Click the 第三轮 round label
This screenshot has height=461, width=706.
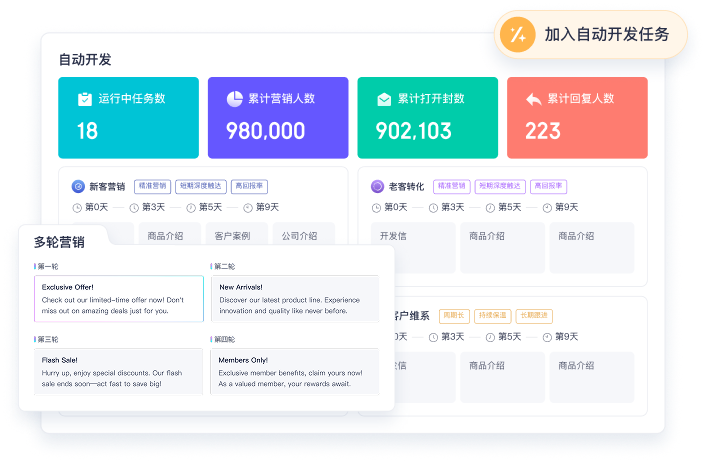(x=48, y=339)
